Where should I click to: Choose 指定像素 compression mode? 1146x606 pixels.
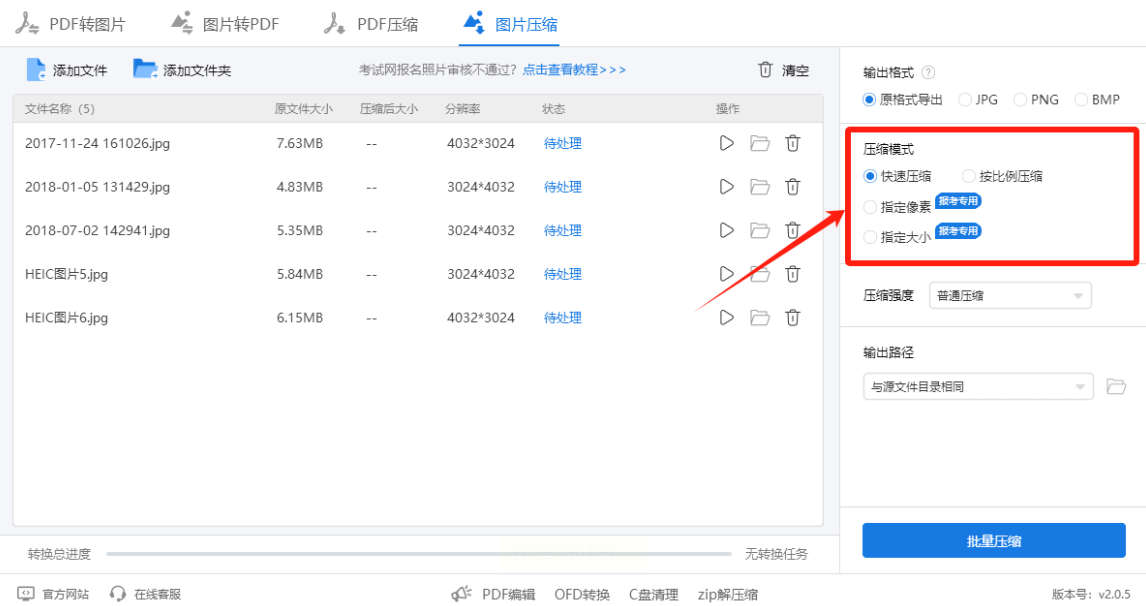click(898, 207)
